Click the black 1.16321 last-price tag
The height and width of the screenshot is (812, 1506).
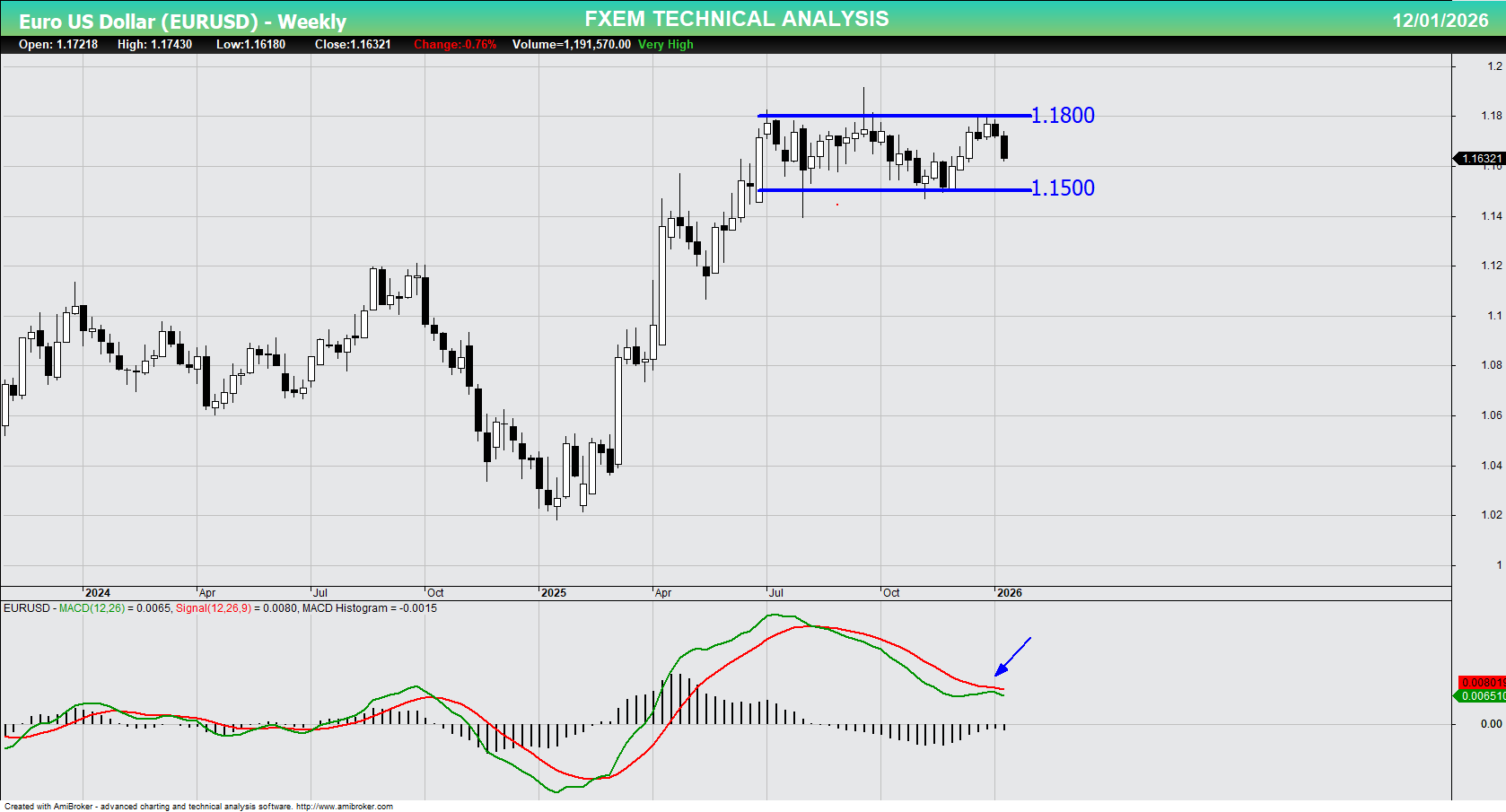pos(1479,159)
